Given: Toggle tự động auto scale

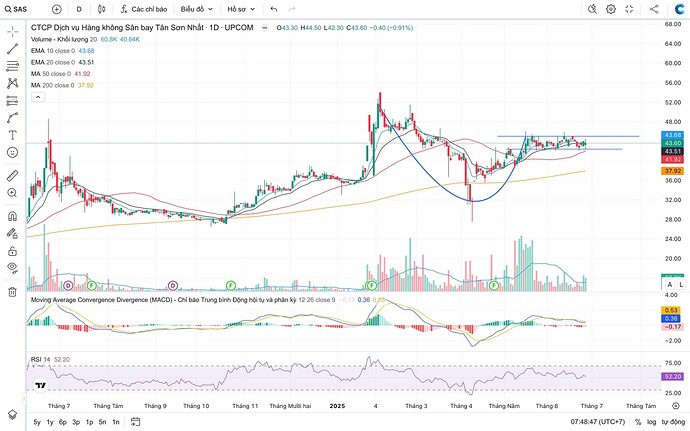Looking at the screenshot, I should pyautogui.click(x=672, y=422).
